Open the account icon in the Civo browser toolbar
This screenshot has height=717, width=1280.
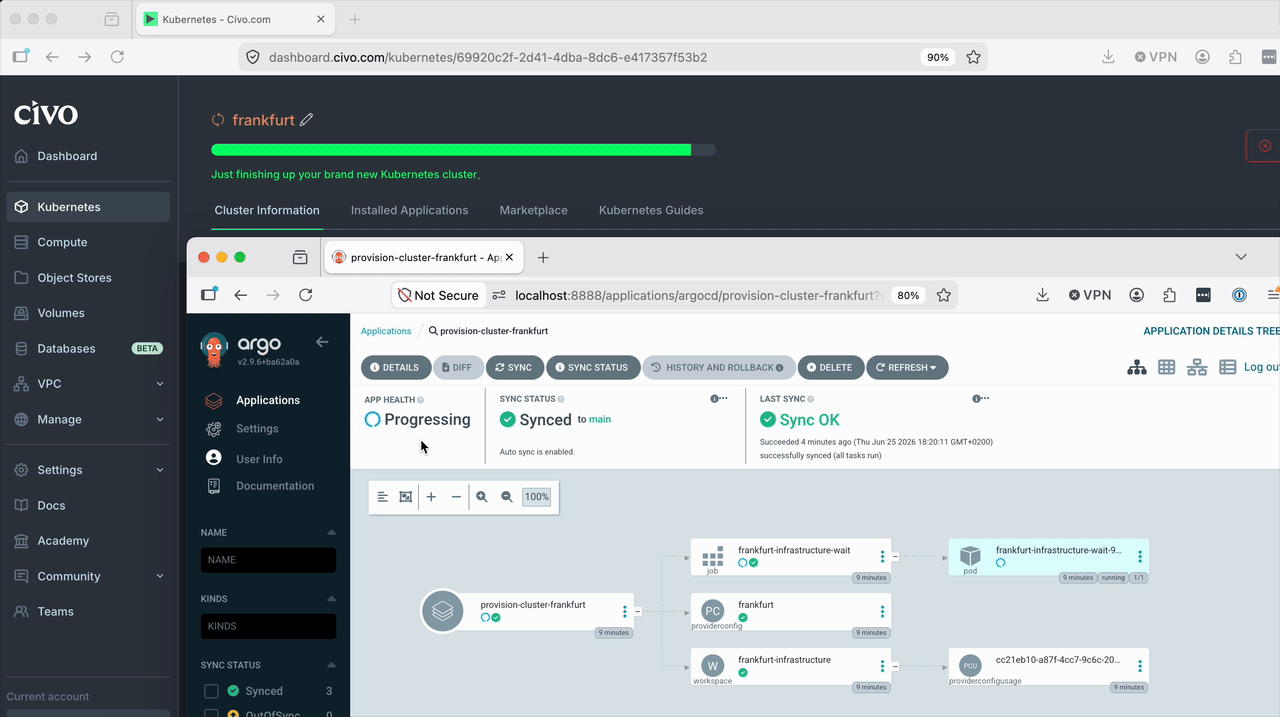pos(1203,57)
